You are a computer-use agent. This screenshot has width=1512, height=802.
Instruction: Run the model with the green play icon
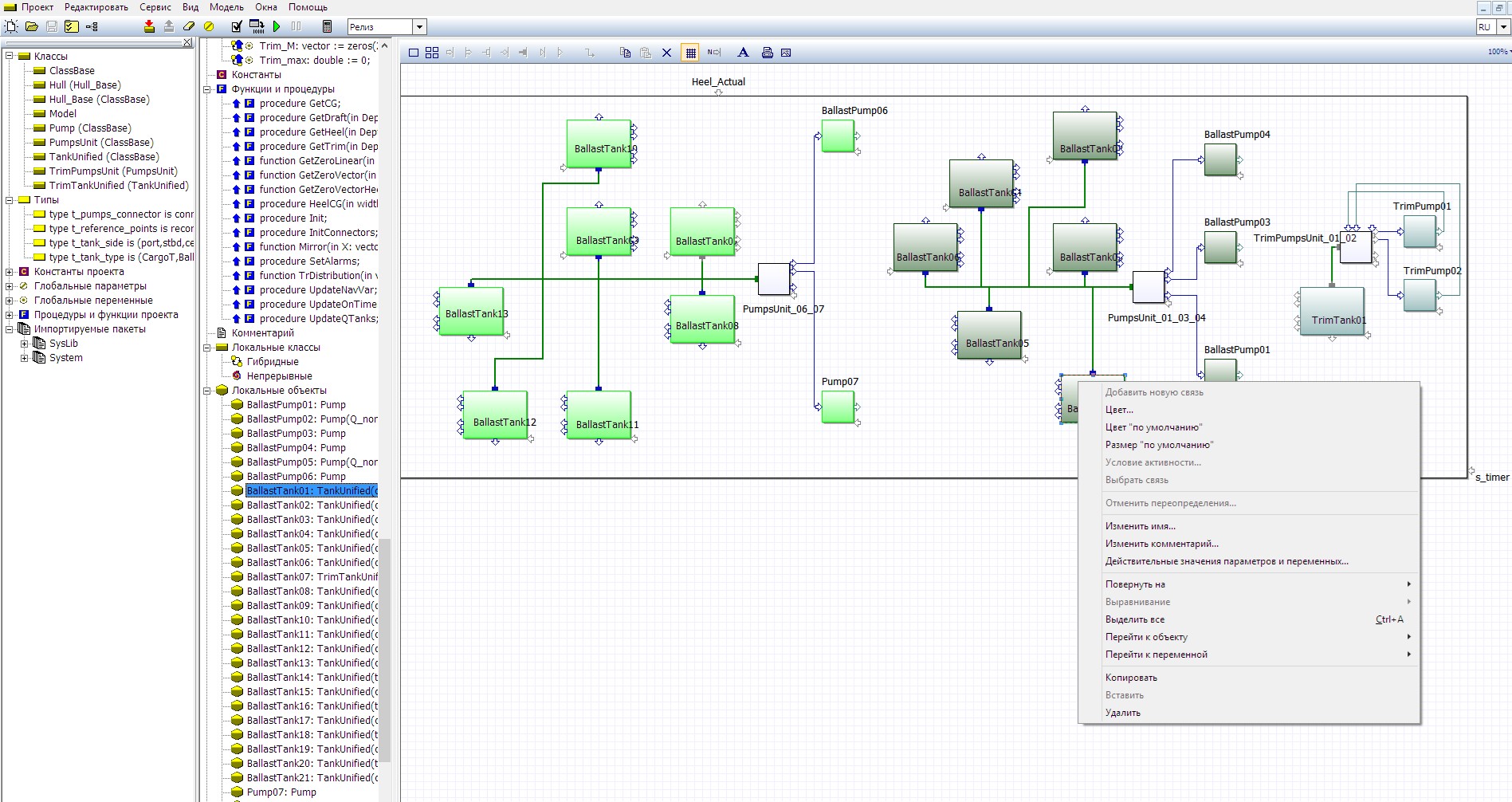(277, 26)
